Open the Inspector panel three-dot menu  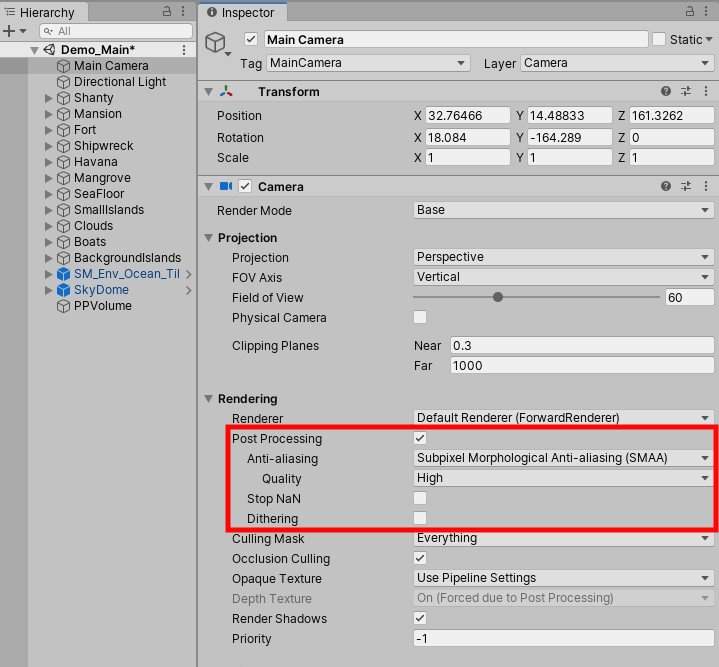(706, 11)
